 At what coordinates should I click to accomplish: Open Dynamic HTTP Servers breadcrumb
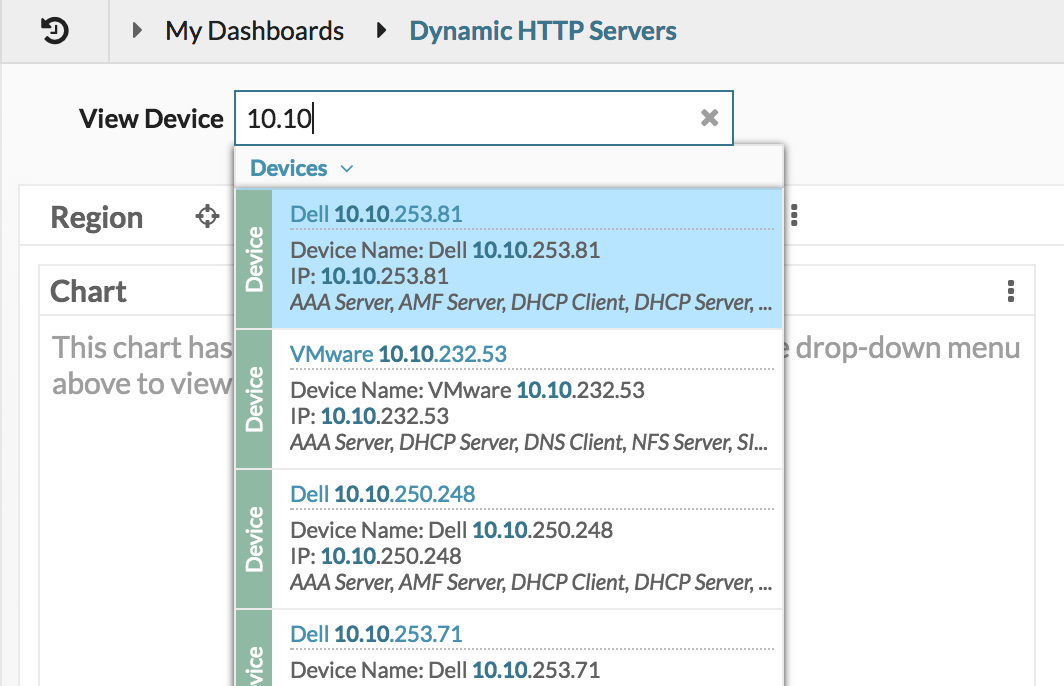point(543,31)
